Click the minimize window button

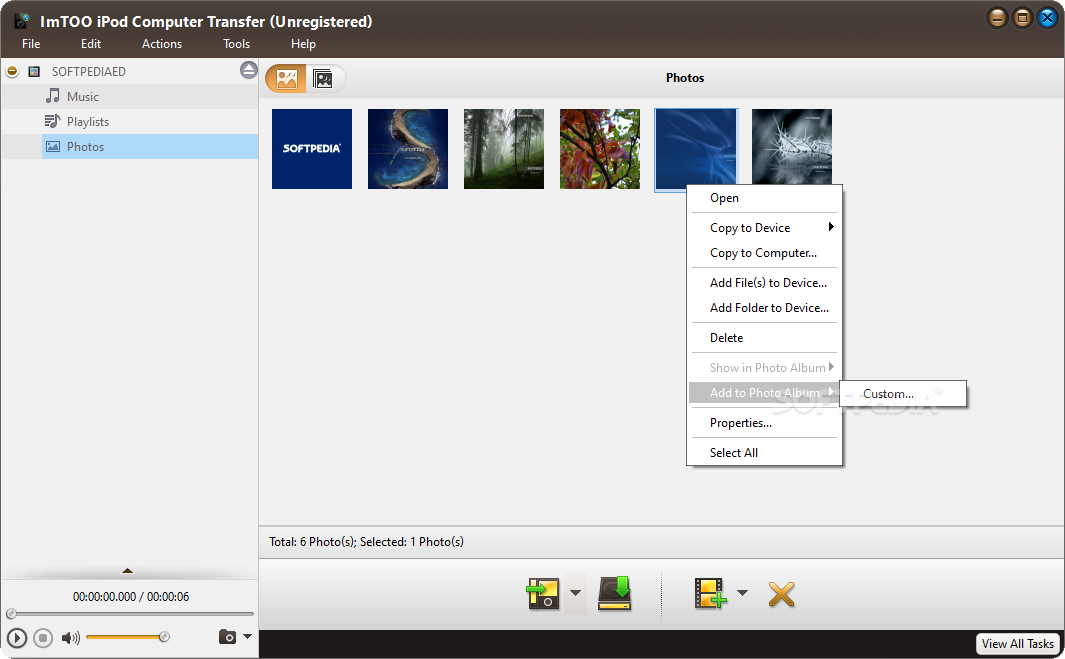pos(997,18)
